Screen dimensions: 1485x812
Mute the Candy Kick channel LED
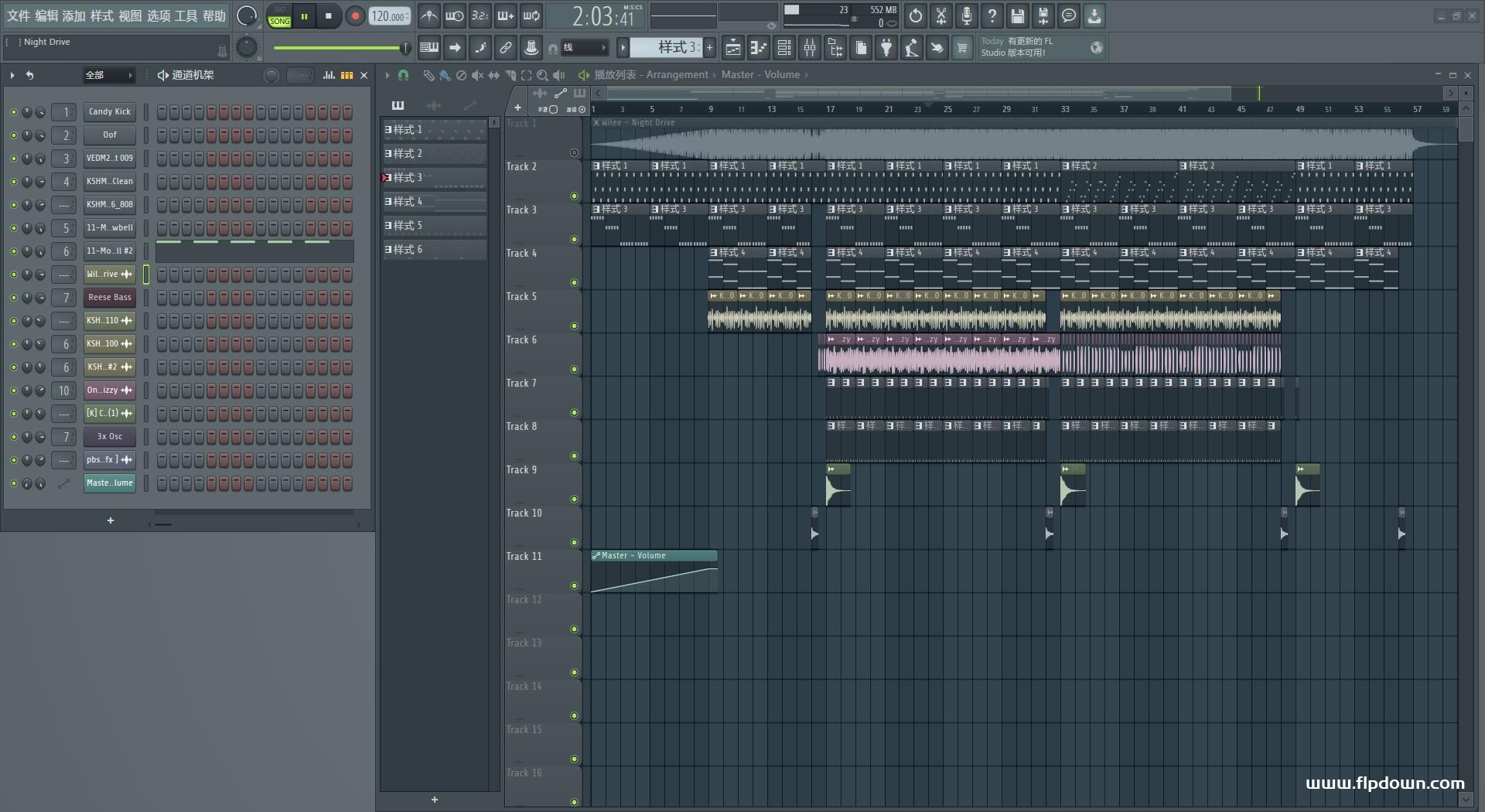click(x=13, y=112)
